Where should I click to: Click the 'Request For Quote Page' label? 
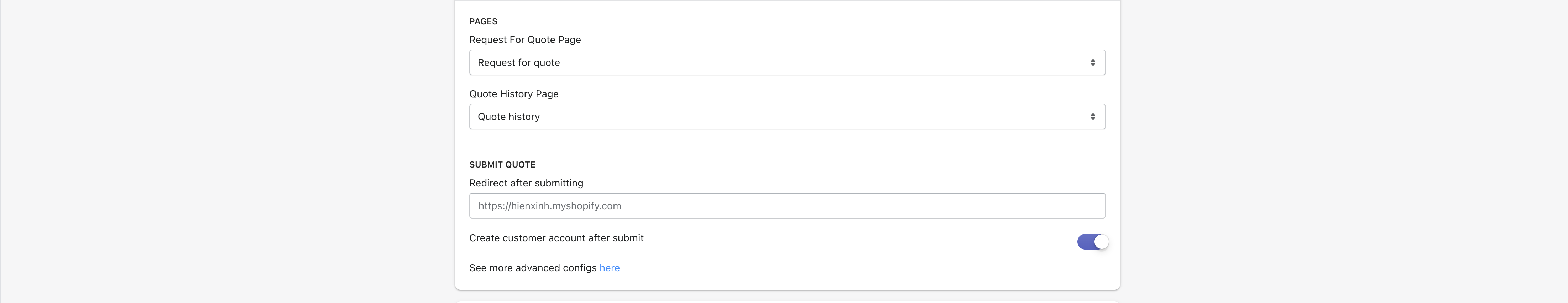click(x=525, y=40)
